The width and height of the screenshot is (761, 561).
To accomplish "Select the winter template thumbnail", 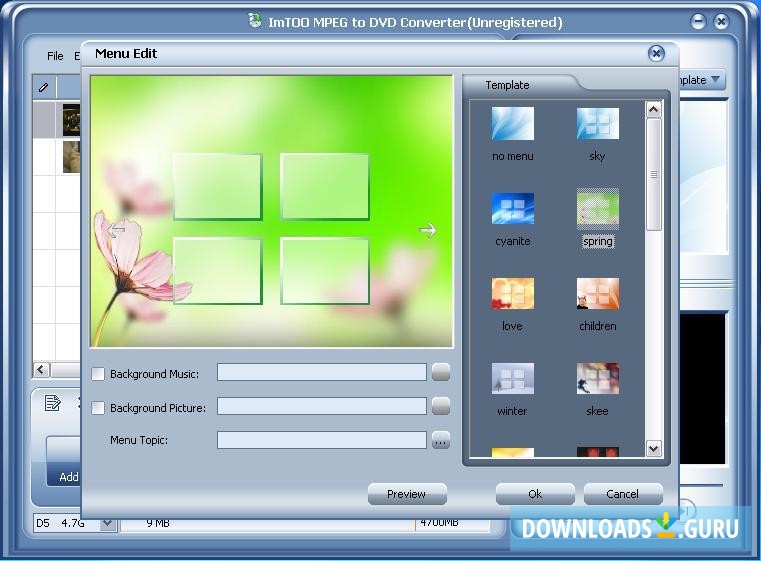I will 513,379.
